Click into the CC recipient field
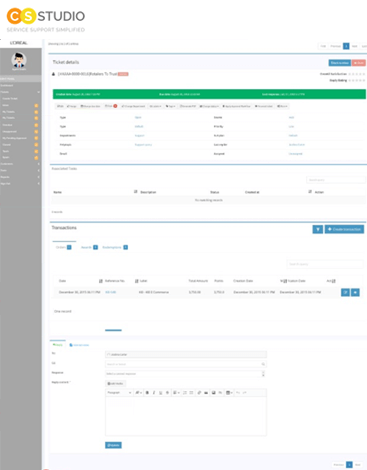The height and width of the screenshot is (470, 367). coord(186,364)
